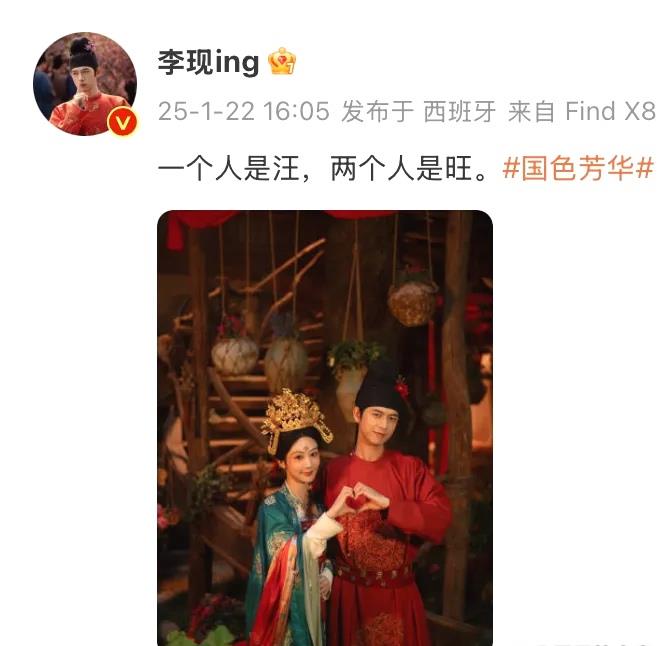
Task: Tap the hanging round basket in photo
Action: [x=412, y=302]
